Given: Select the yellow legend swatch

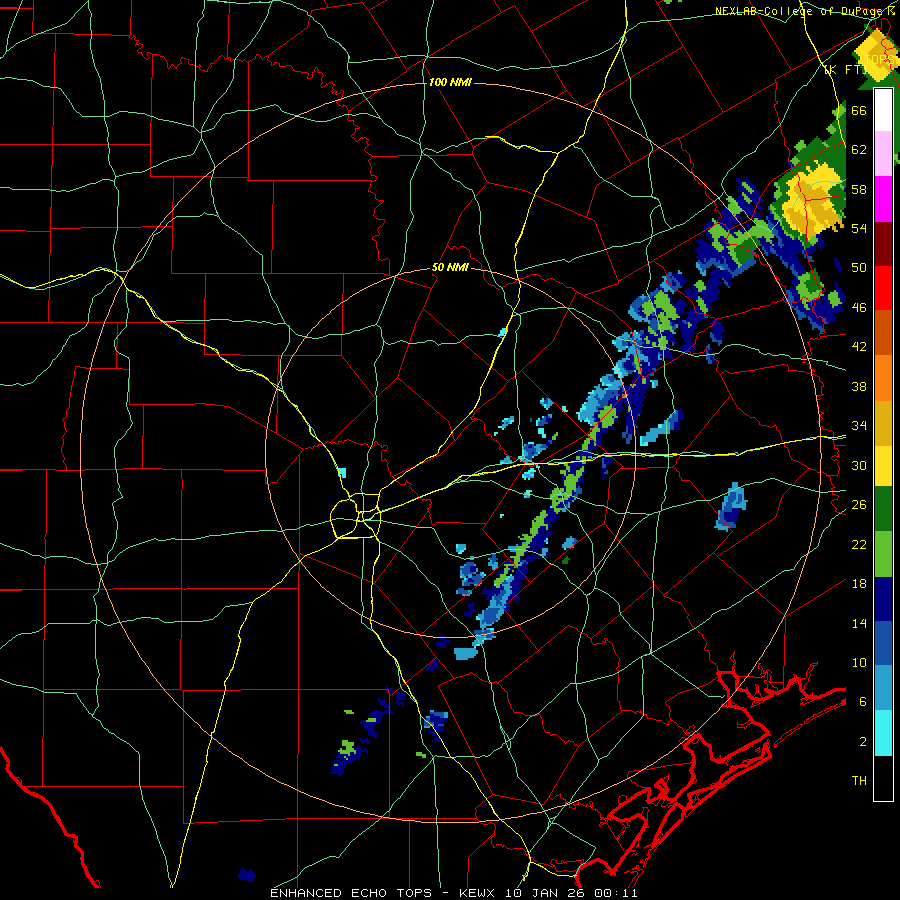Looking at the screenshot, I should (883, 466).
